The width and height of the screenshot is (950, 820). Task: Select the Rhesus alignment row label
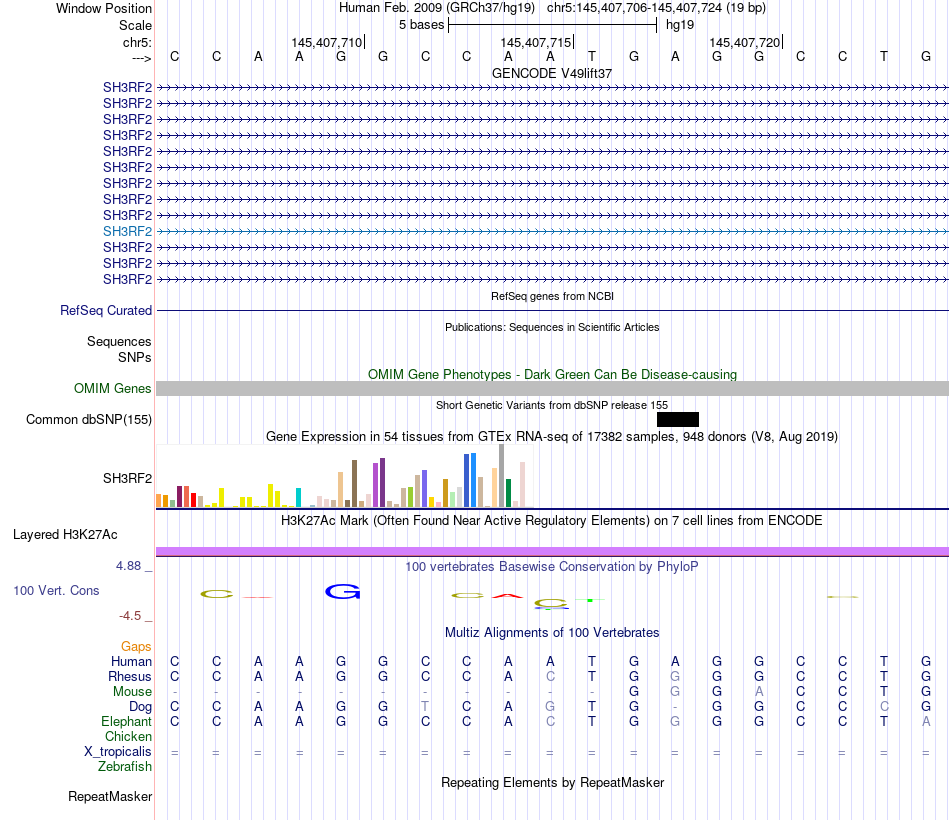tap(130, 676)
